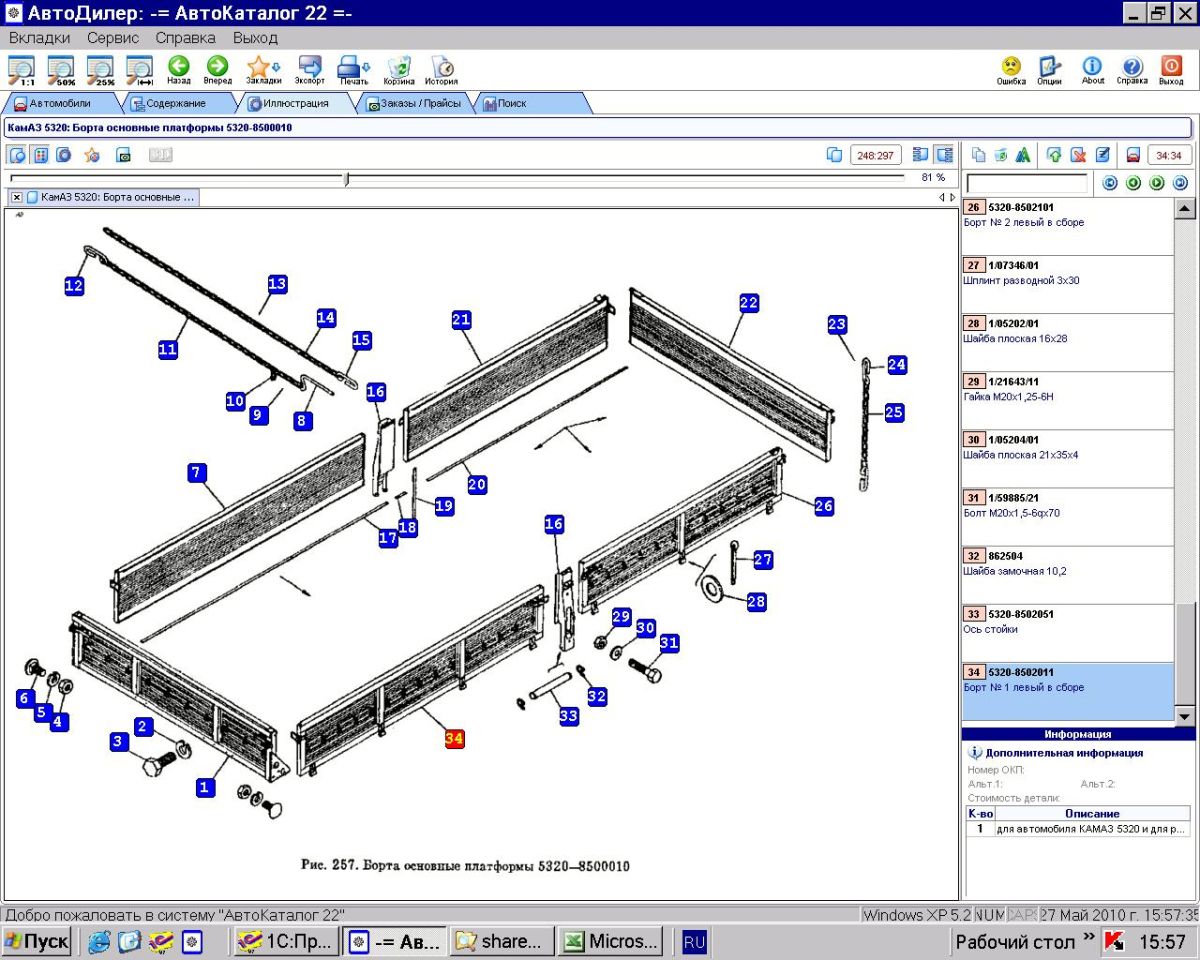Image resolution: width=1200 pixels, height=960 pixels.
Task: Expand the Печать print dropdown
Action: click(x=365, y=68)
